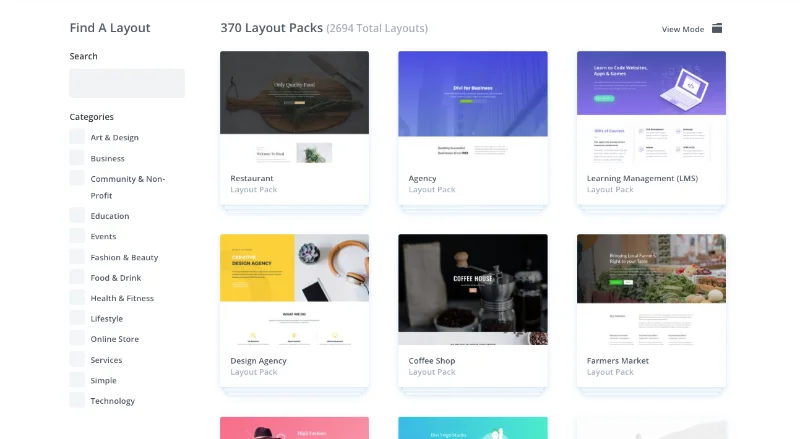Enable the Health & Fitness checkbox
The width and height of the screenshot is (800, 439).
pyautogui.click(x=77, y=298)
